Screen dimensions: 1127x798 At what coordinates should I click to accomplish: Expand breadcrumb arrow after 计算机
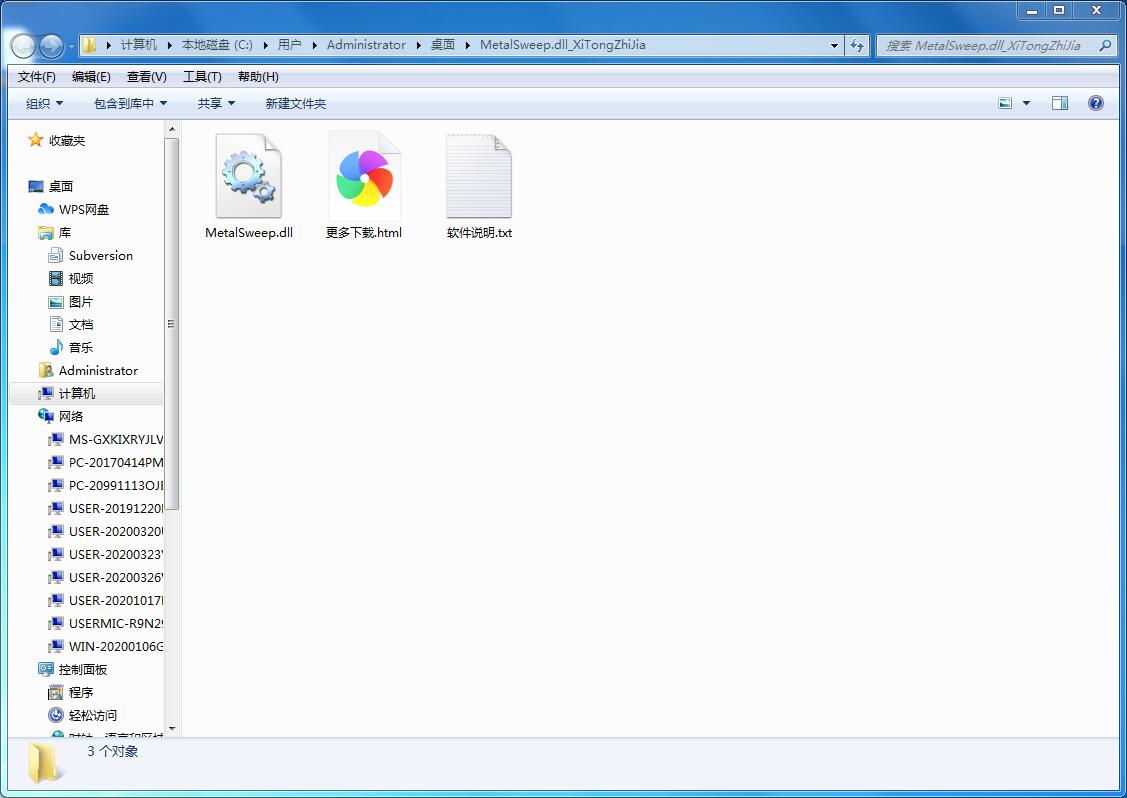[x=170, y=45]
